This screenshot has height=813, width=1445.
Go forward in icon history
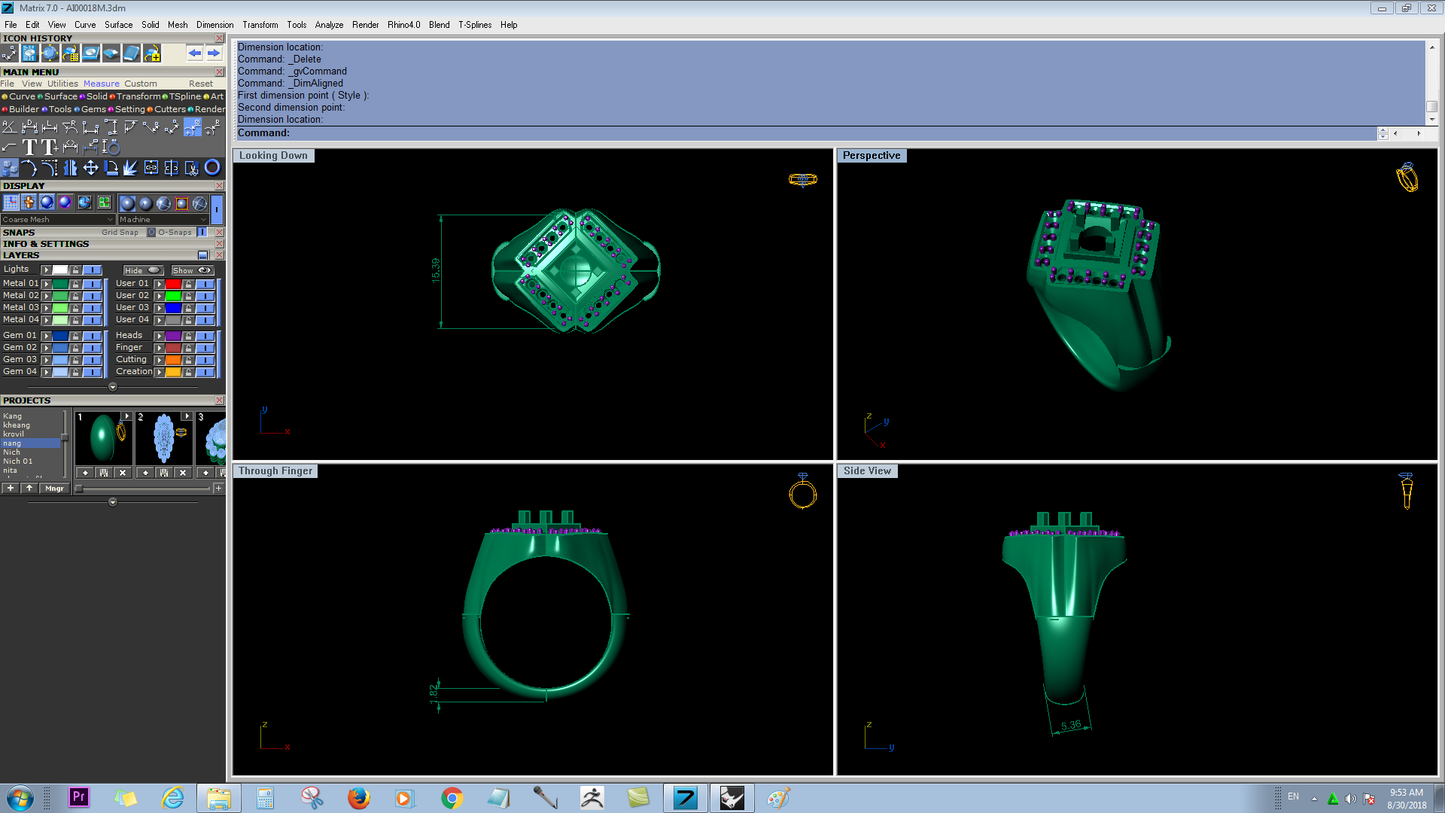click(213, 53)
